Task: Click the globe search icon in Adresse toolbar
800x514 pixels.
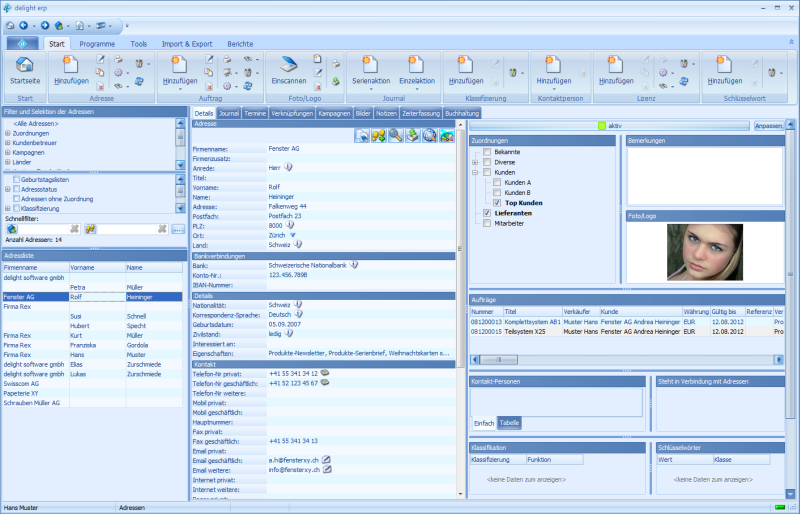Action: pos(430,135)
